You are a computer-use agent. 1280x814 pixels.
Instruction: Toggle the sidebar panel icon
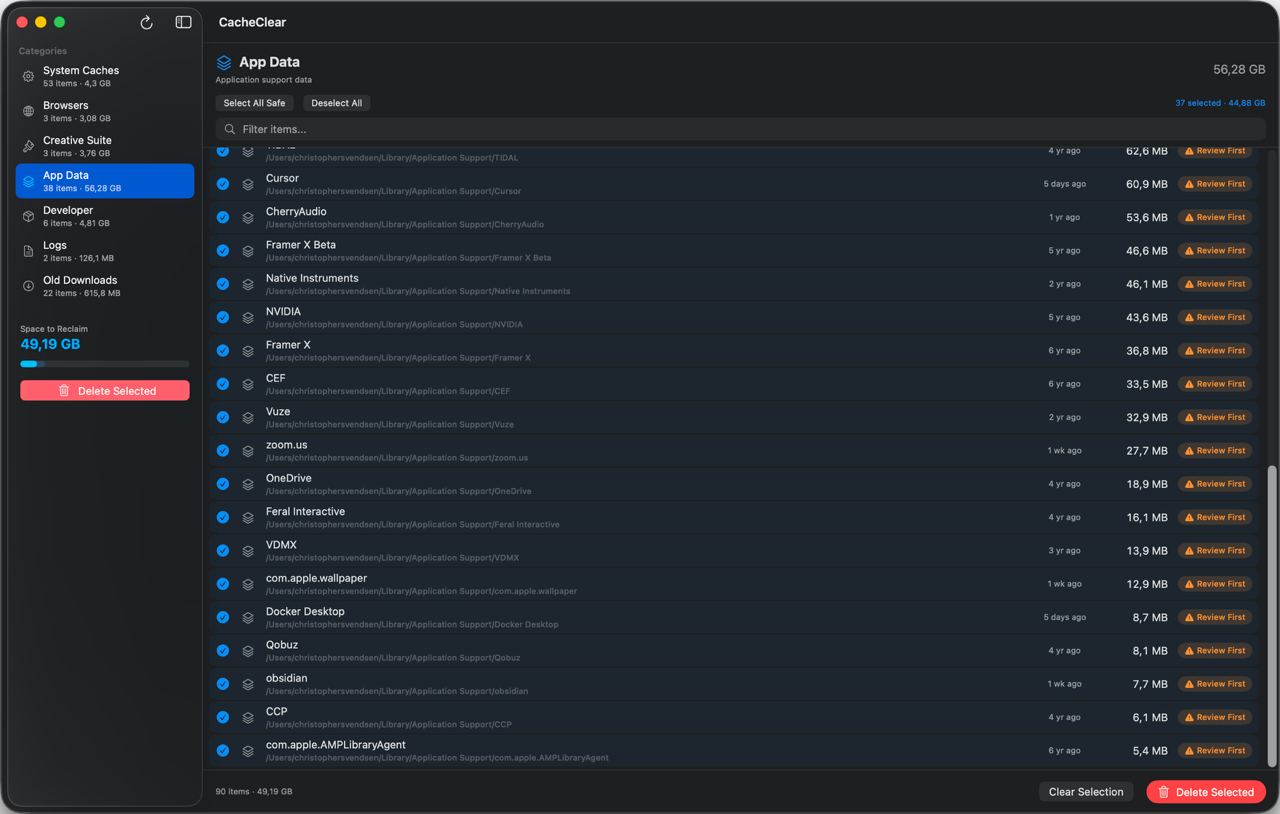(183, 22)
